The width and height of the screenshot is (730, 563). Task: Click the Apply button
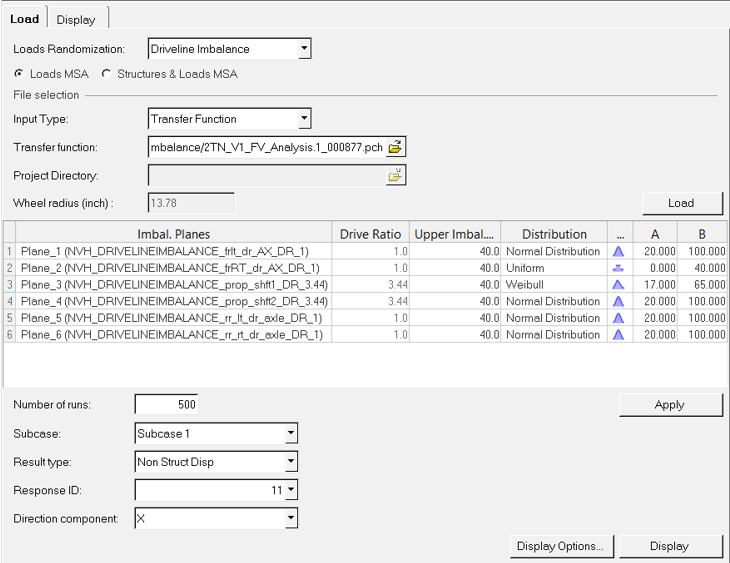[x=670, y=405]
